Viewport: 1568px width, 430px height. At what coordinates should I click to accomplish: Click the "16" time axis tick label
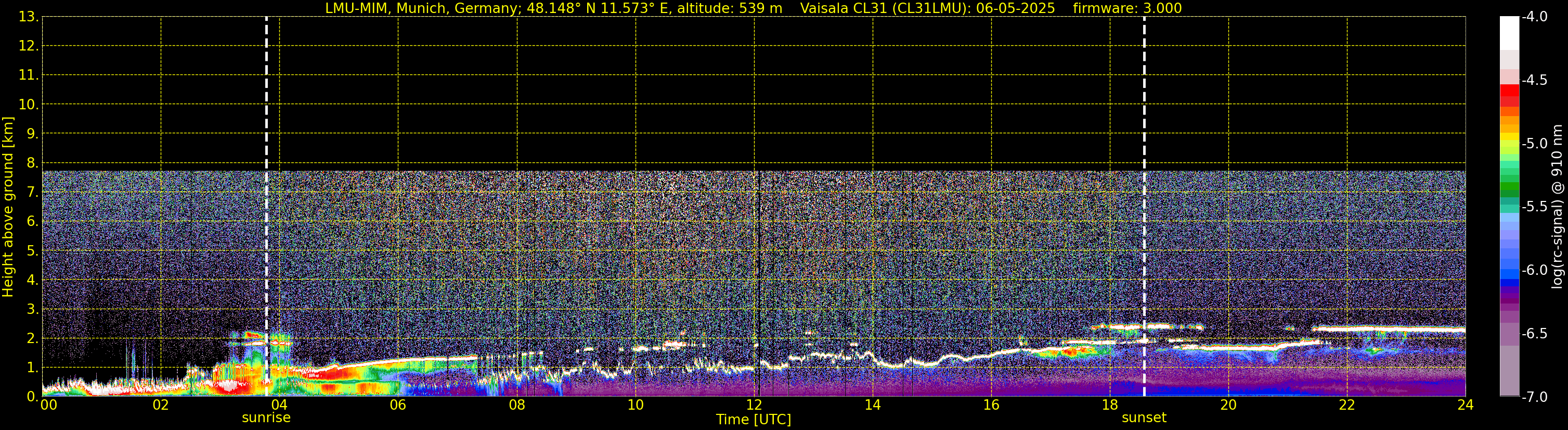coord(992,405)
